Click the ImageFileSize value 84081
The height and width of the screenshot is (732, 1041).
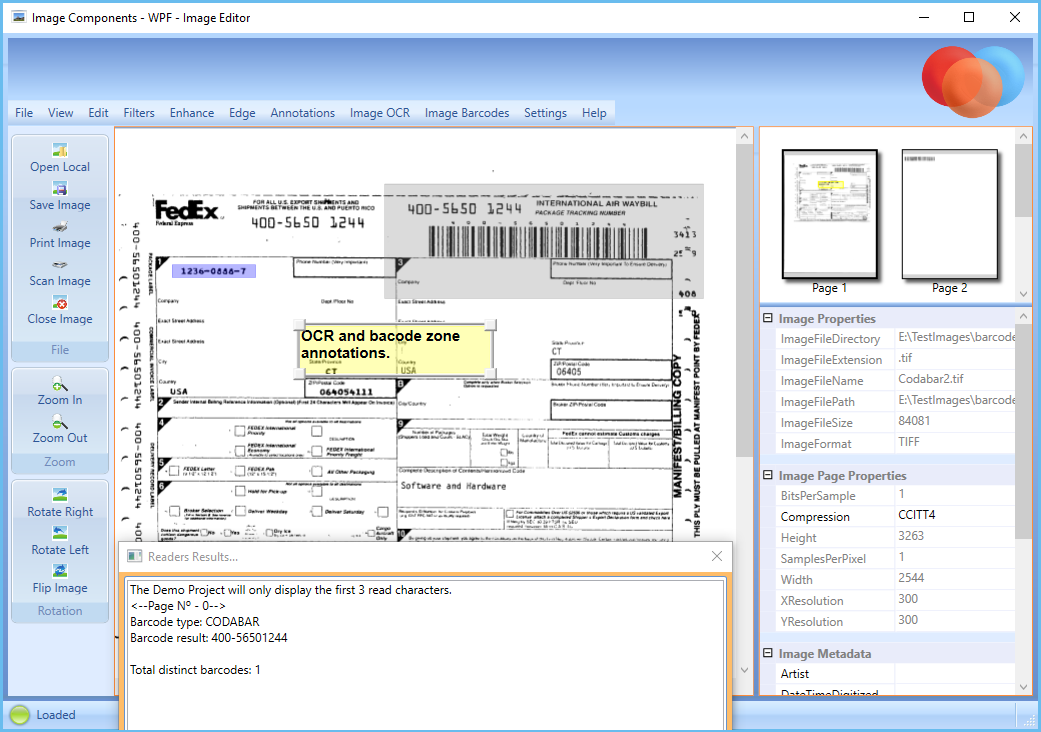914,421
